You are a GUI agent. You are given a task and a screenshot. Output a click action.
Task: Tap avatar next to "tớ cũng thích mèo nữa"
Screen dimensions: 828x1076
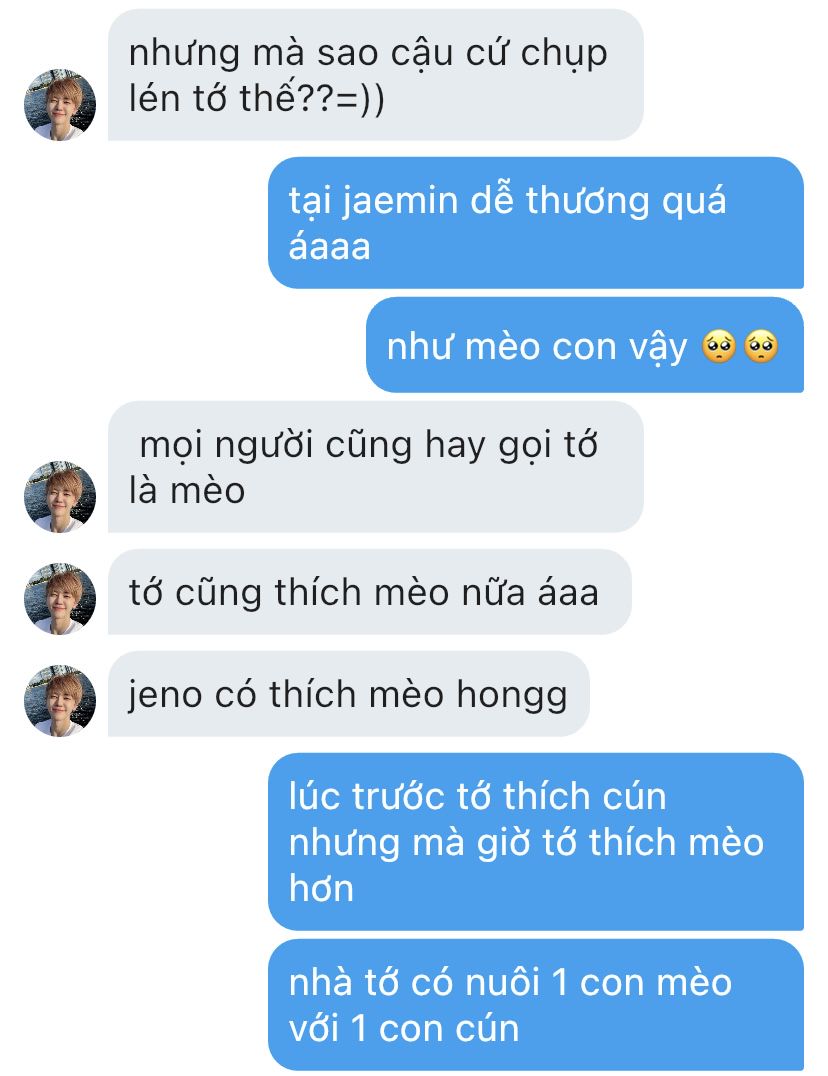(60, 598)
